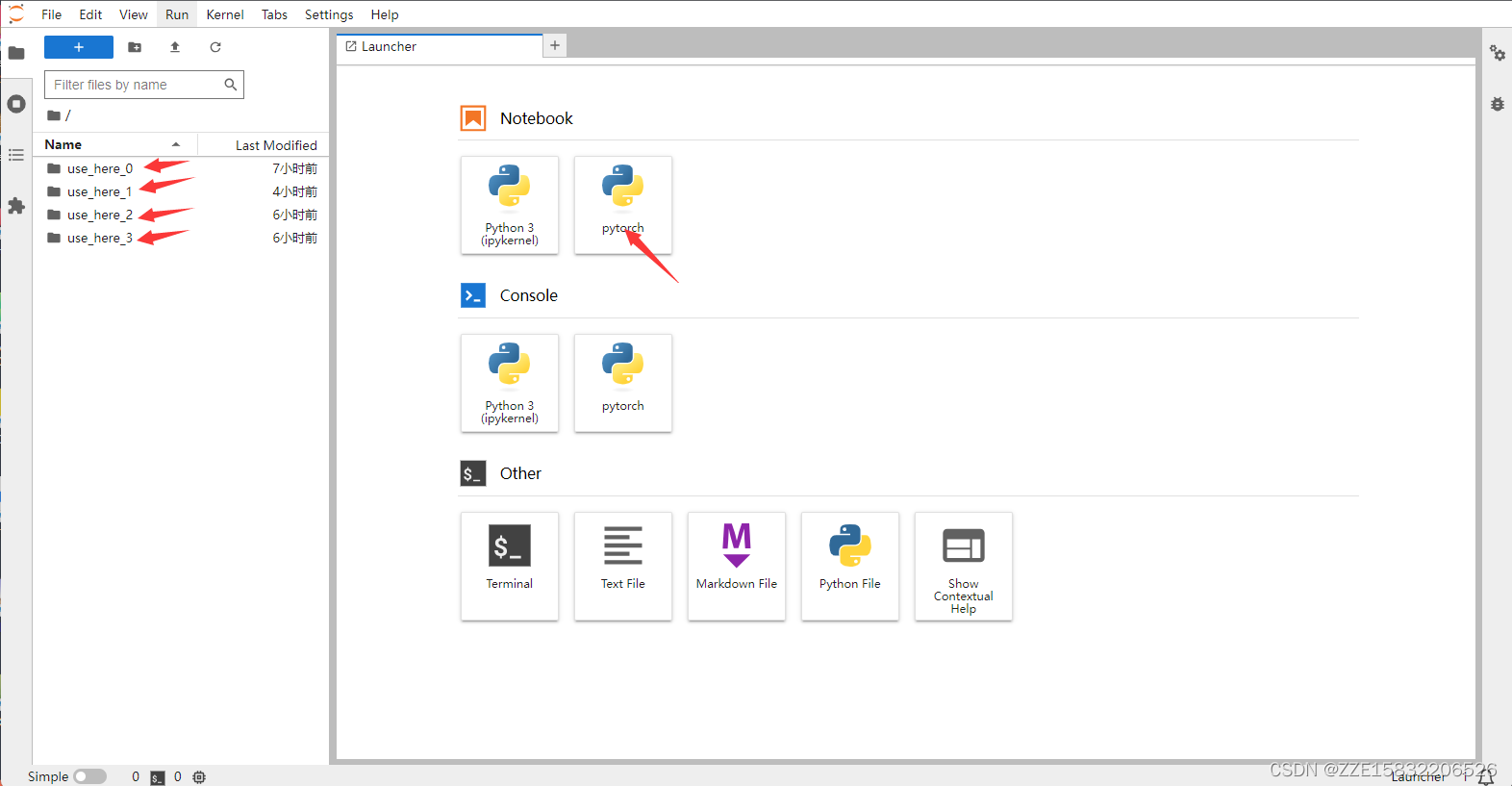Open the Run menu
Image resolution: width=1512 pixels, height=786 pixels.
pos(177,14)
